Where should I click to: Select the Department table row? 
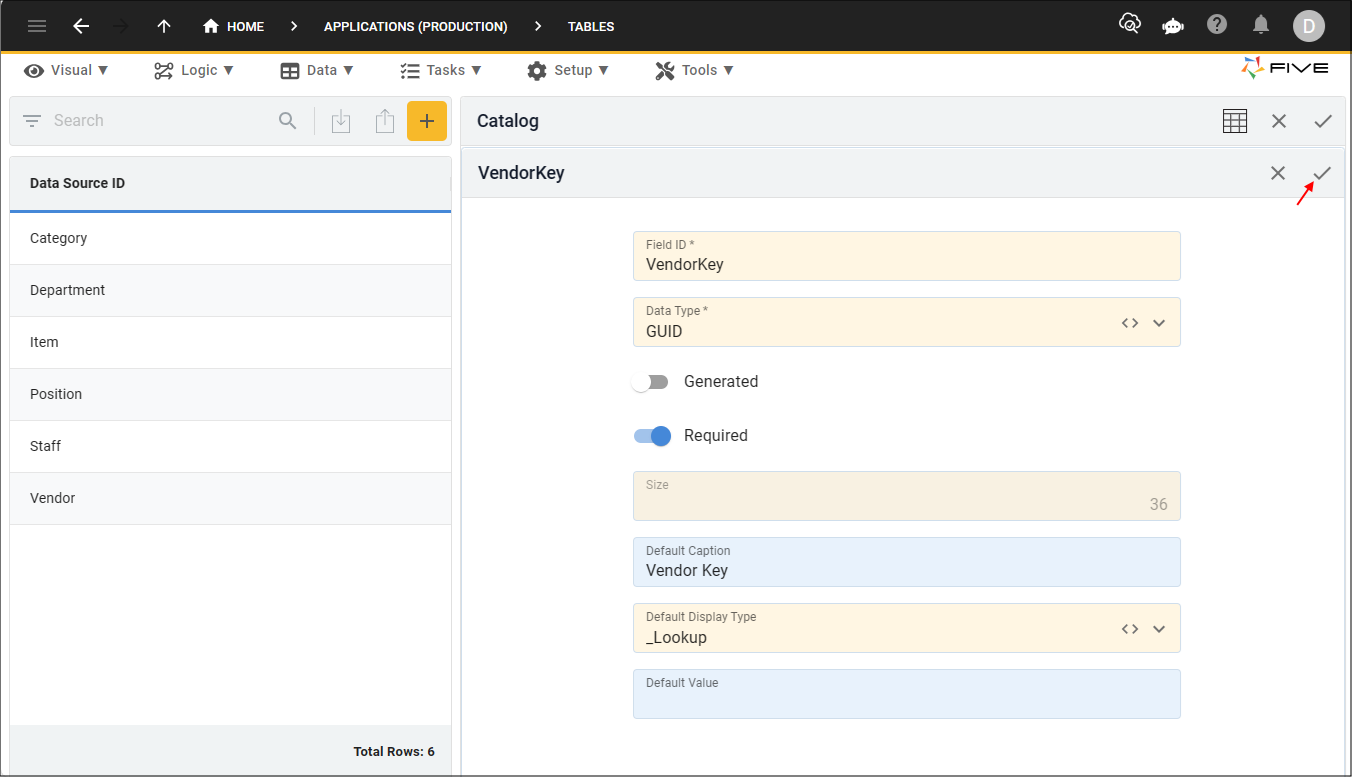230,290
